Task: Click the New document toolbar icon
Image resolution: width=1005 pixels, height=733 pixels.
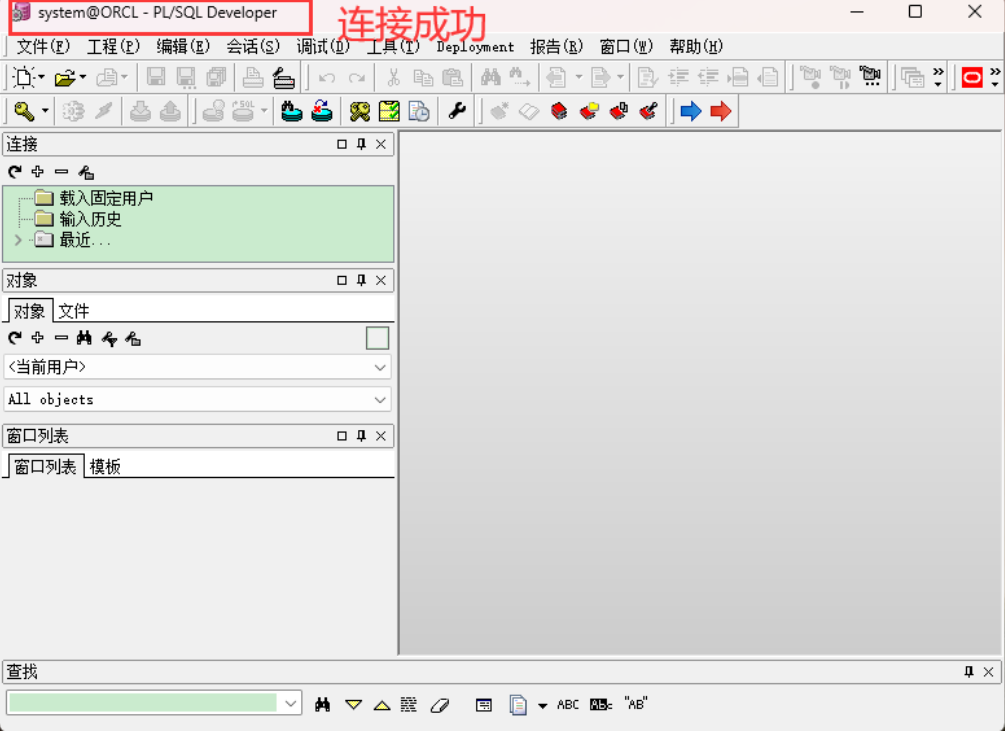Action: point(23,77)
